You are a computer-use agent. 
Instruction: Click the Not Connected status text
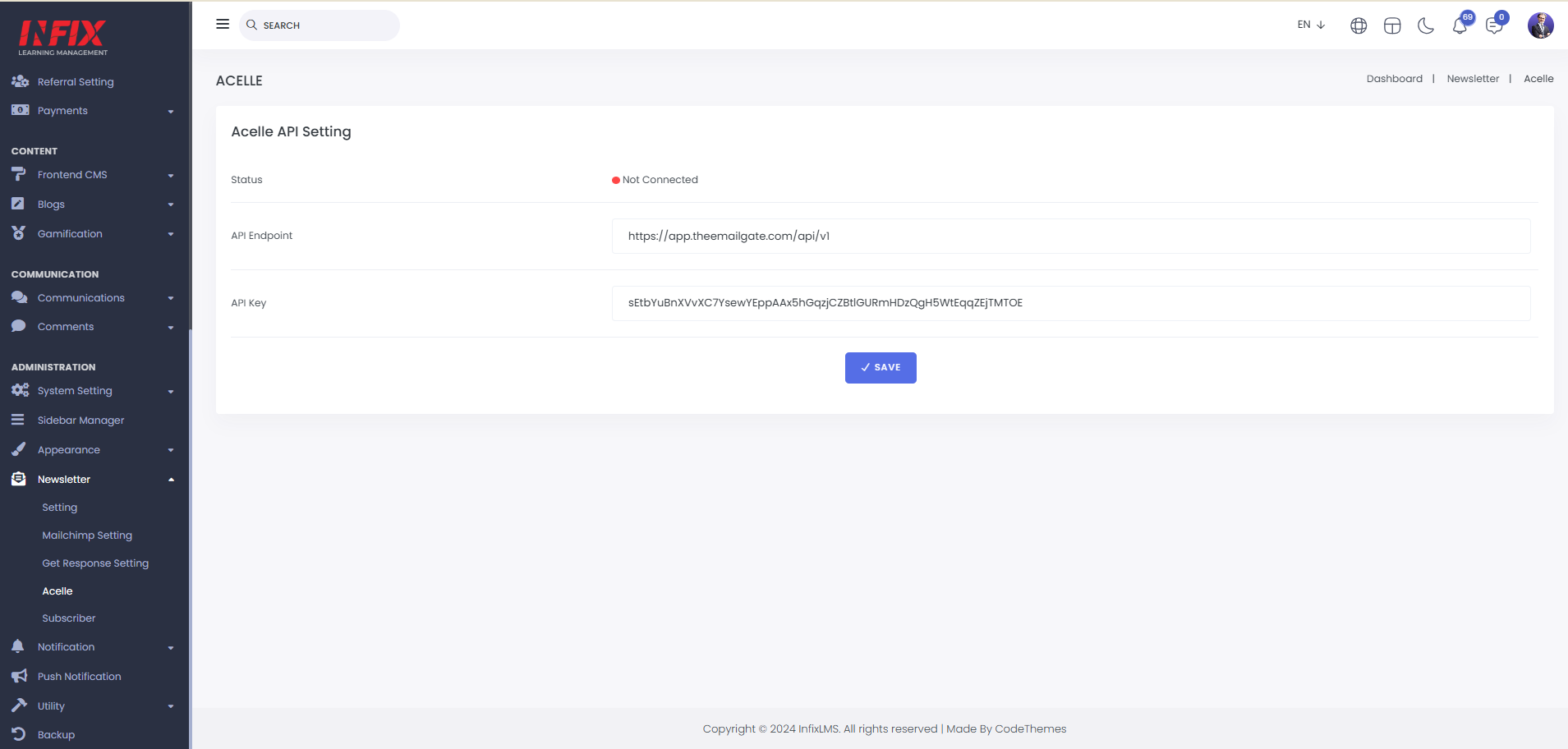[x=660, y=180]
